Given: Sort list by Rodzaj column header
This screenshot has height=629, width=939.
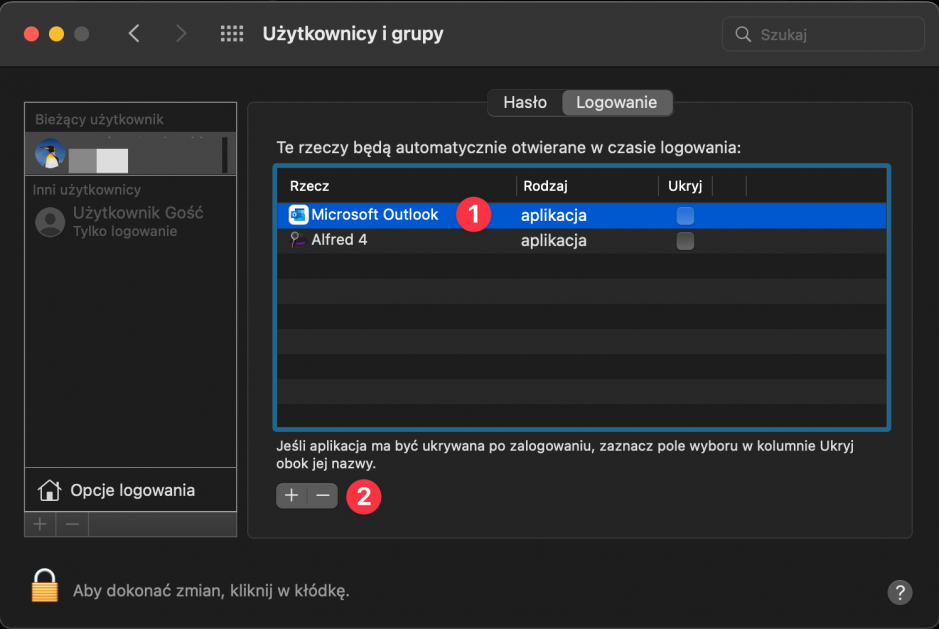Looking at the screenshot, I should (x=585, y=186).
